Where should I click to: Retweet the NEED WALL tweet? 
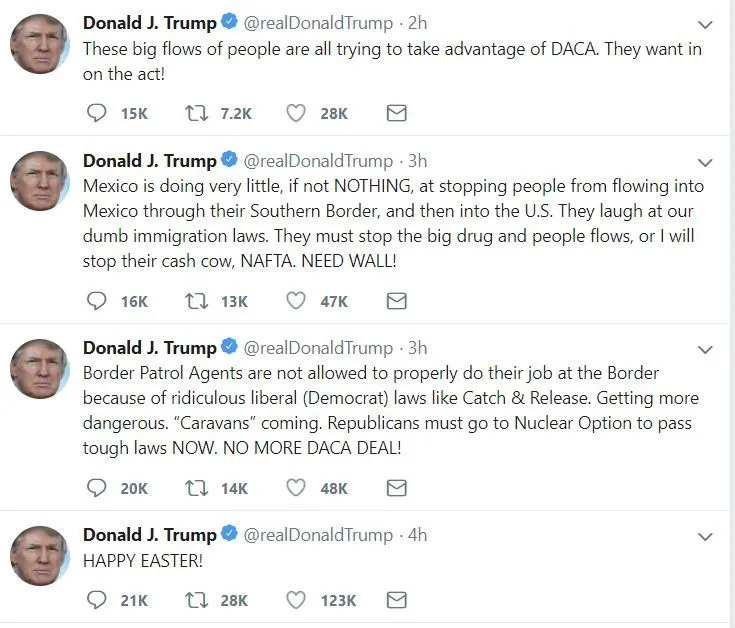click(x=196, y=301)
